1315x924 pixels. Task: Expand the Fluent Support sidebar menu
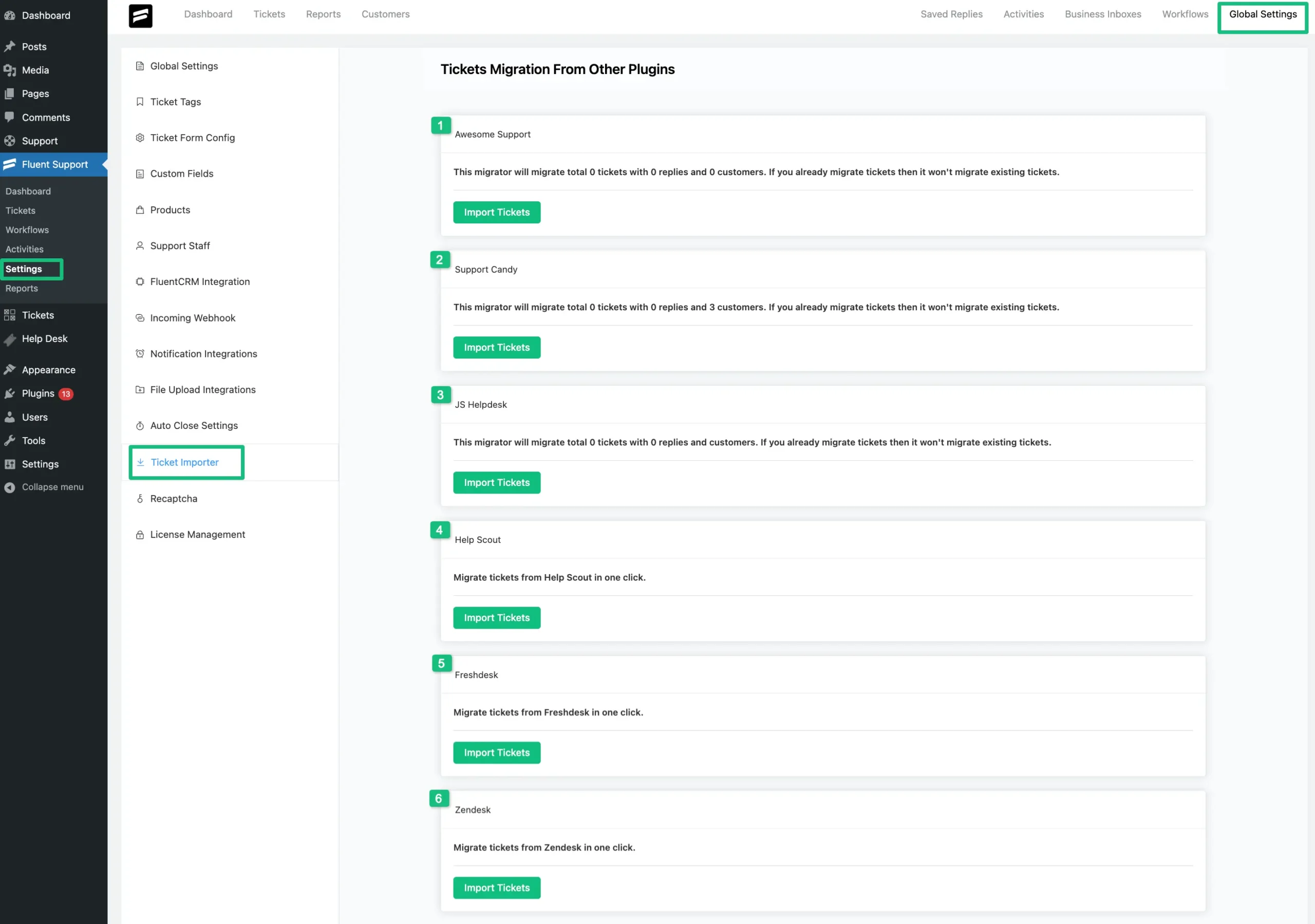(55, 164)
